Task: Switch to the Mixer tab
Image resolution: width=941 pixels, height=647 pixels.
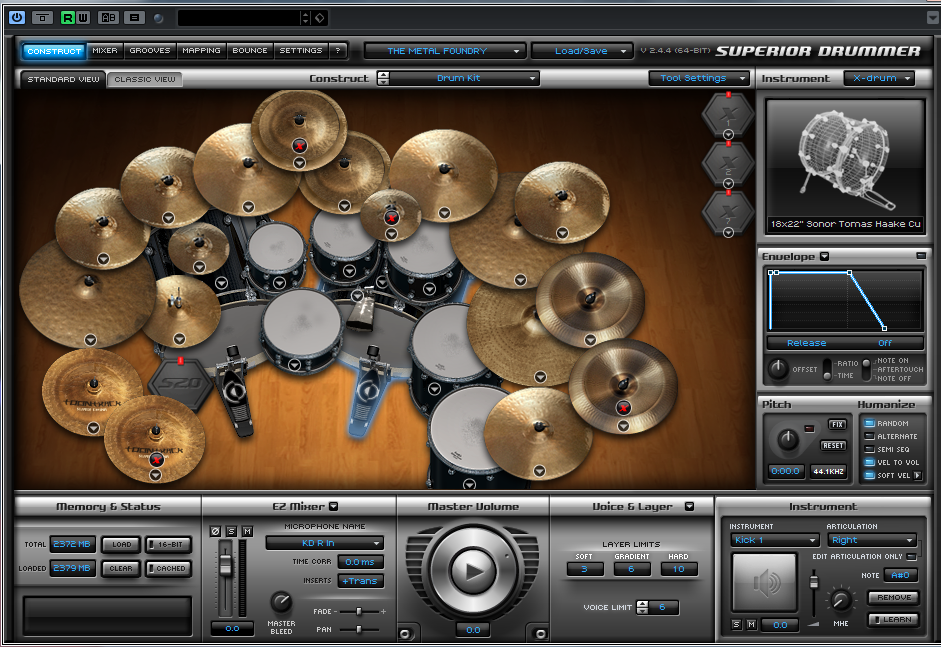Action: (105, 50)
